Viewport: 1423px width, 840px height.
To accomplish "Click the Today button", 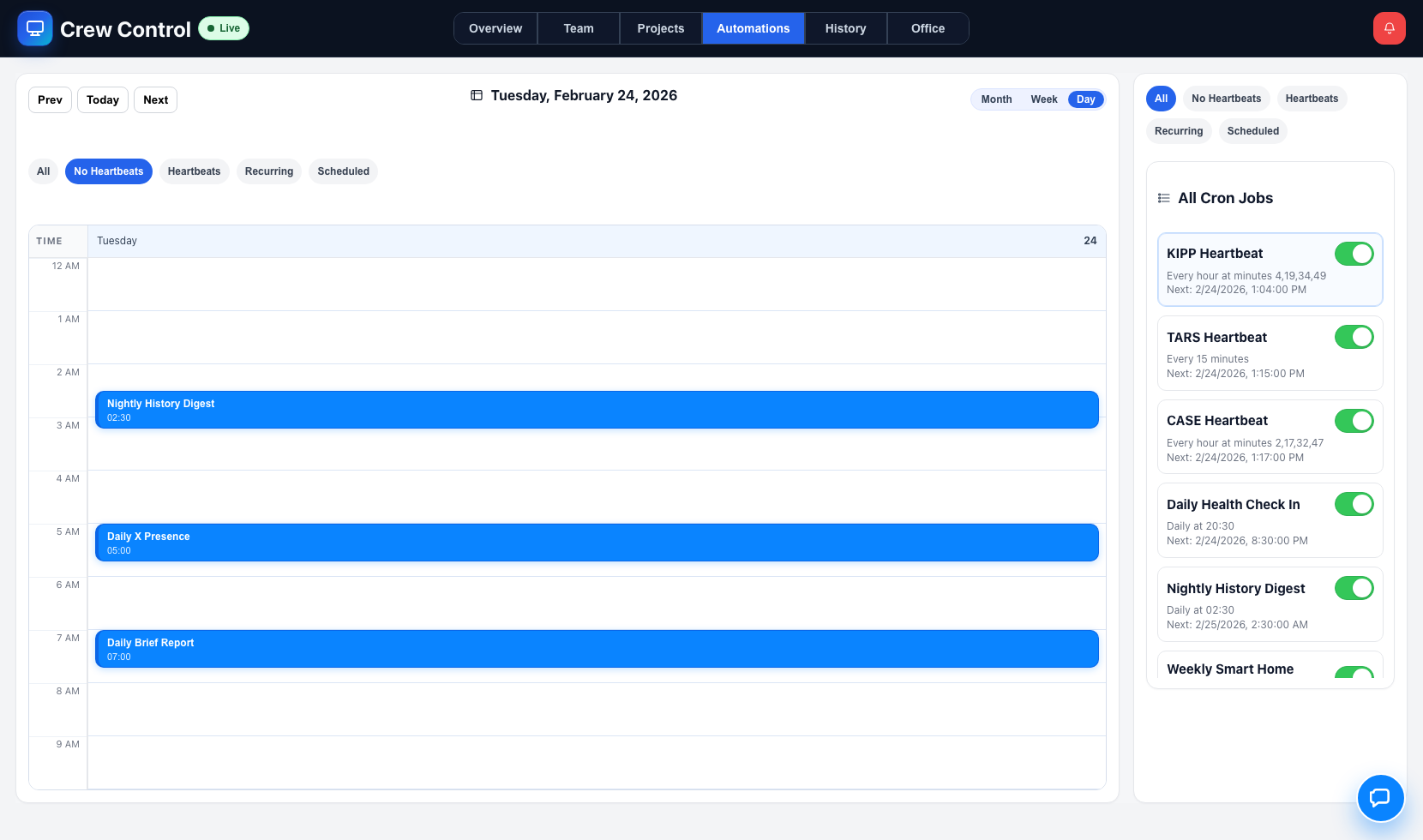I will pos(102,99).
